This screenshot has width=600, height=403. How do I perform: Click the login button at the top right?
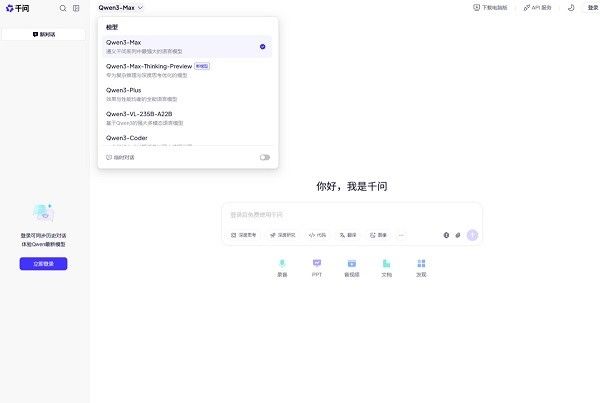click(592, 8)
